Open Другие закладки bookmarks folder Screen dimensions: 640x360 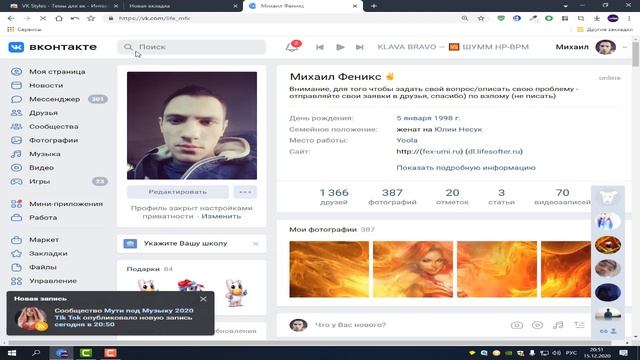click(605, 29)
